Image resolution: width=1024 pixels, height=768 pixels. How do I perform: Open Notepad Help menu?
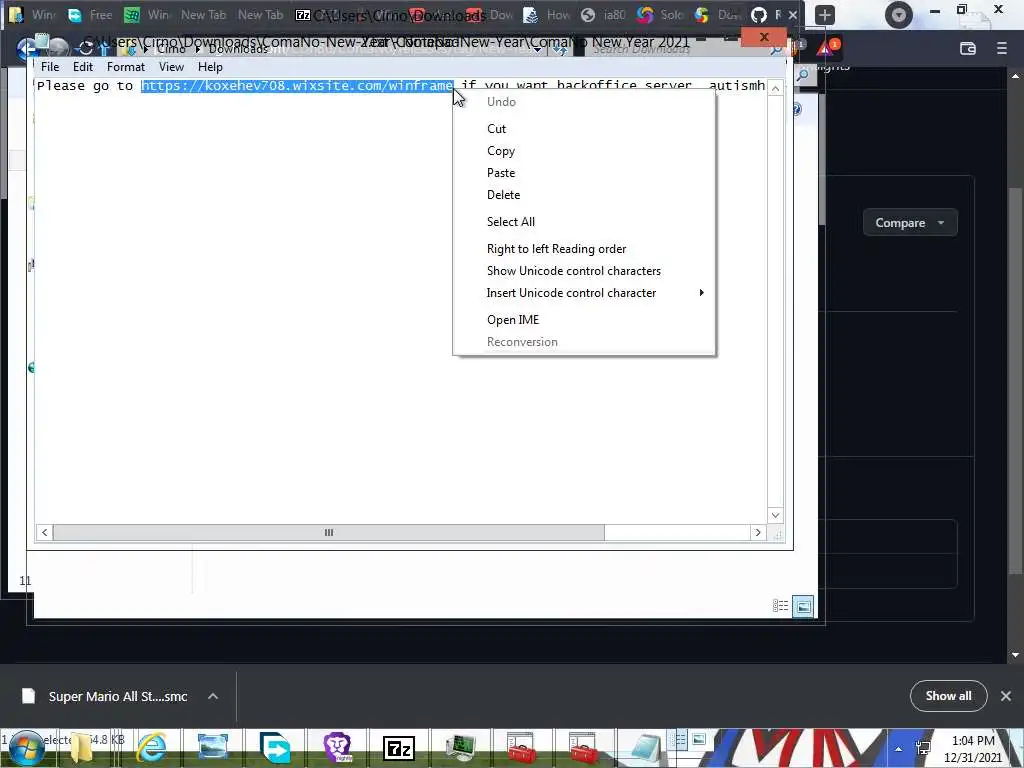click(x=210, y=67)
